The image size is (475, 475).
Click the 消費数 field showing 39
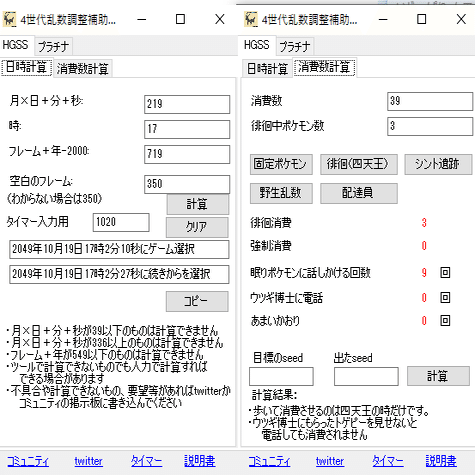pyautogui.click(x=430, y=101)
